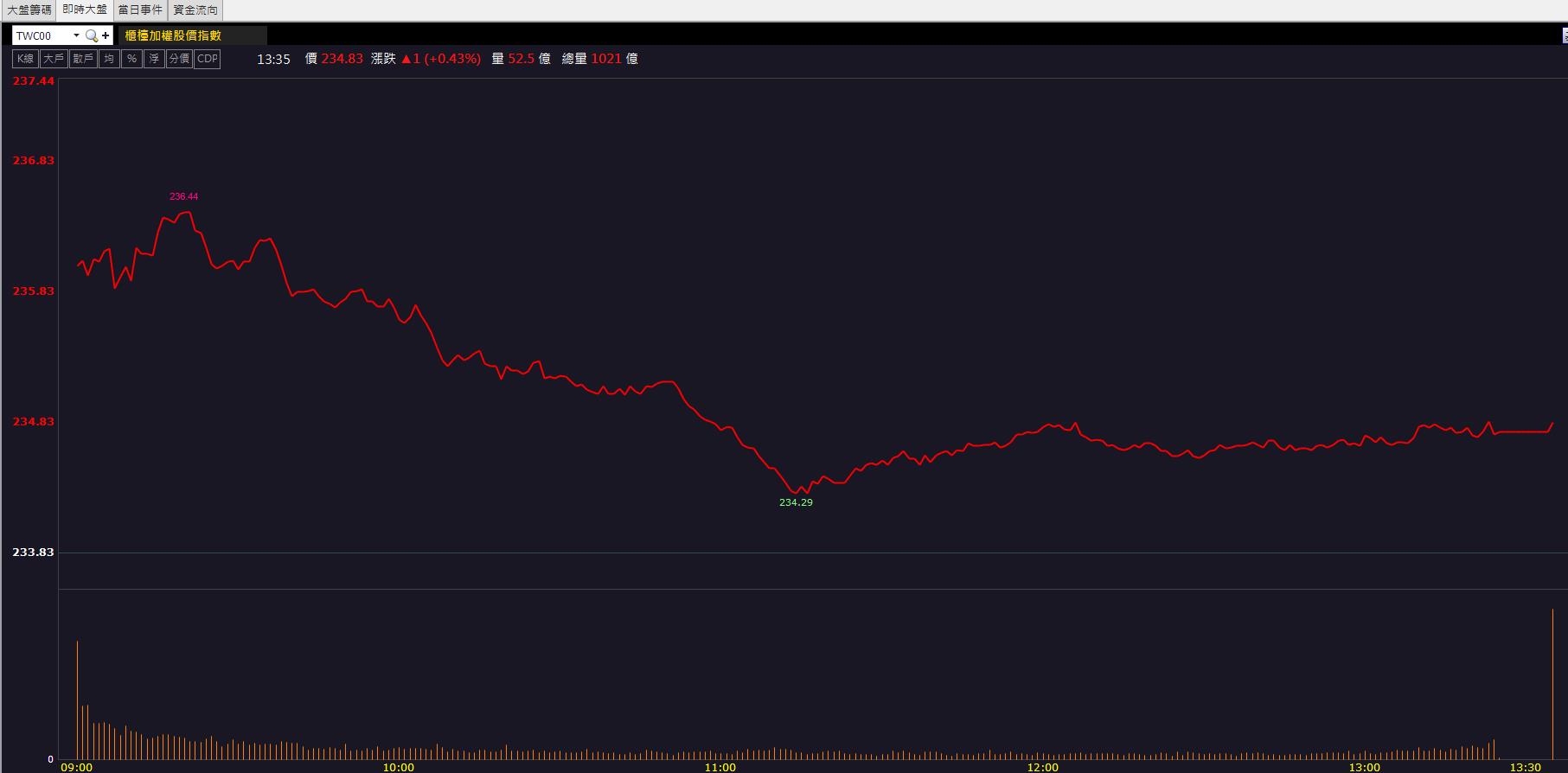Toggle the 均 average line button
The height and width of the screenshot is (773, 1568).
[109, 59]
